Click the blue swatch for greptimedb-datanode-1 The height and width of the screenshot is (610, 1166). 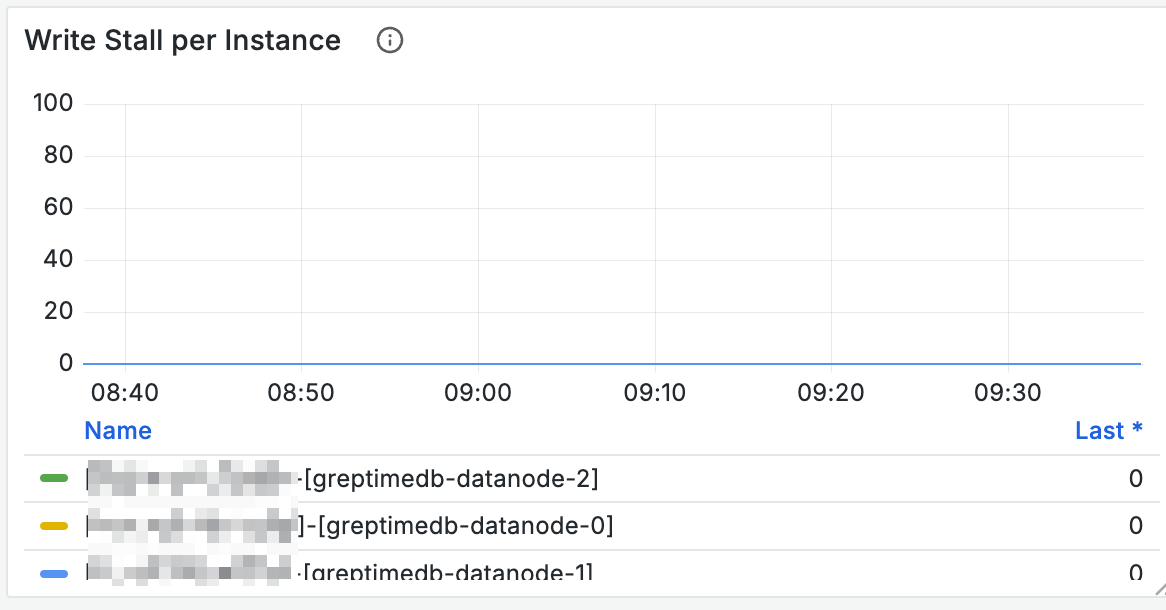click(53, 573)
